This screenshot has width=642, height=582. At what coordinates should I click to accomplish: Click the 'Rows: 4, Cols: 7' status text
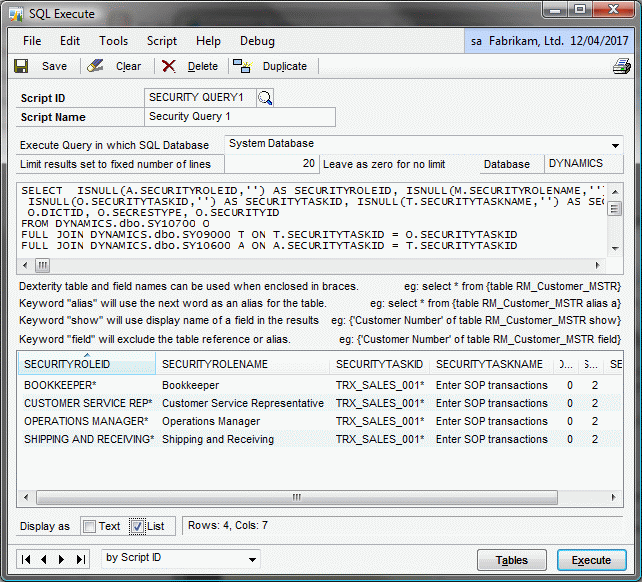point(228,525)
